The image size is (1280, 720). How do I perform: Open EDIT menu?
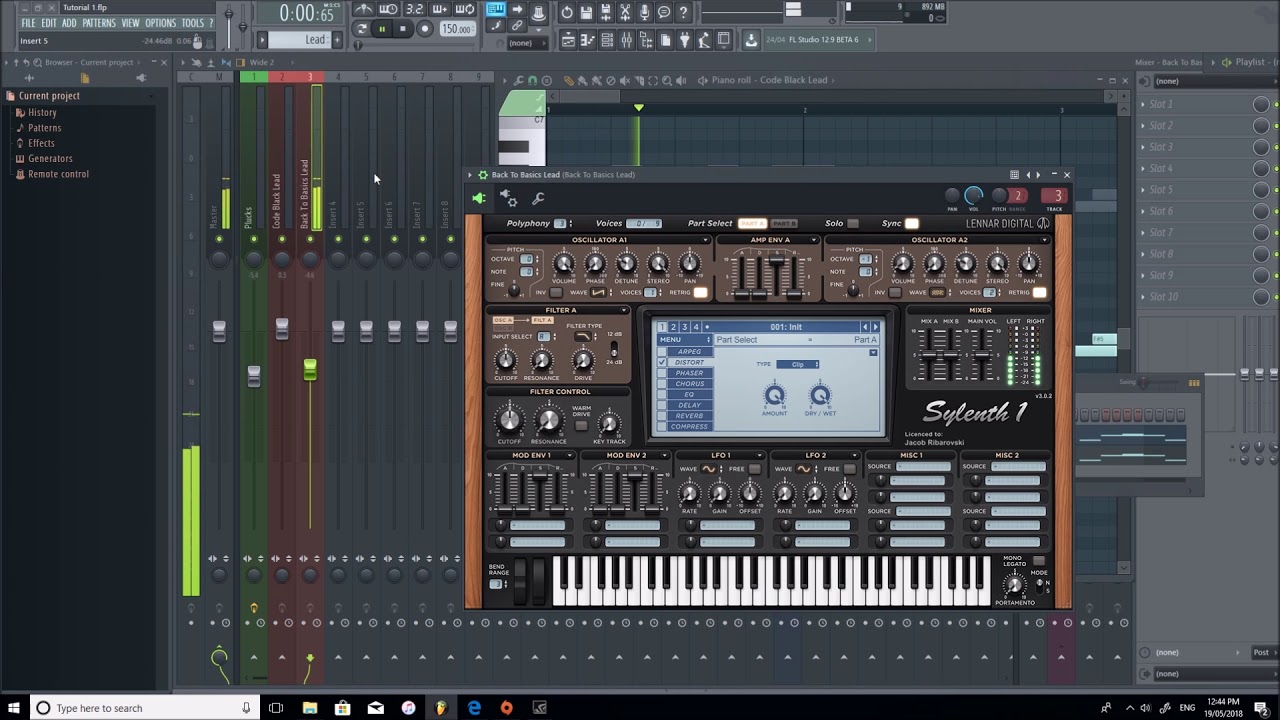point(48,23)
